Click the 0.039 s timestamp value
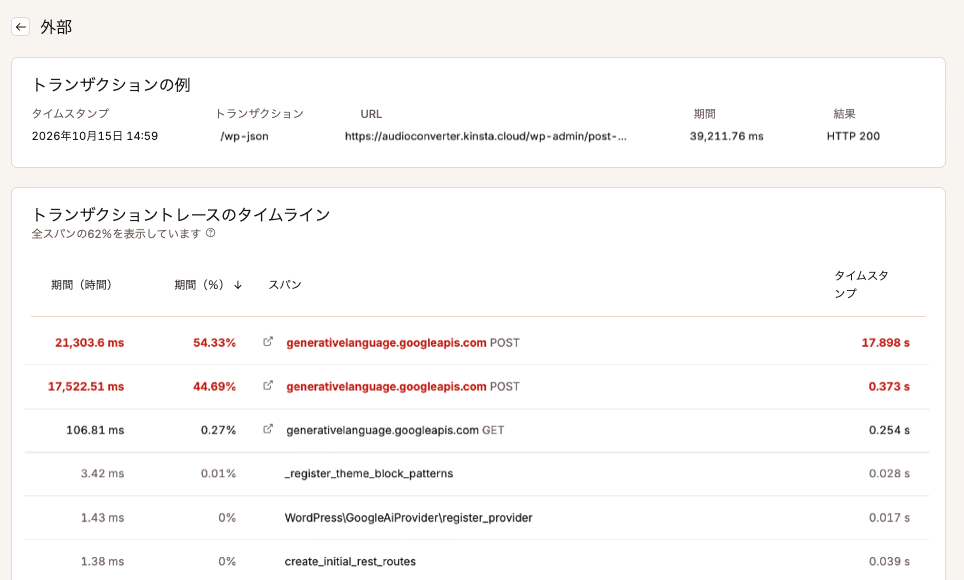This screenshot has height=580, width=964. click(889, 562)
